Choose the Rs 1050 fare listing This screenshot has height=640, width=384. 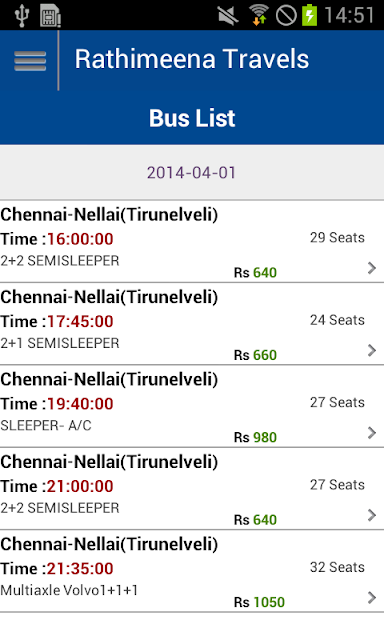coord(259,602)
